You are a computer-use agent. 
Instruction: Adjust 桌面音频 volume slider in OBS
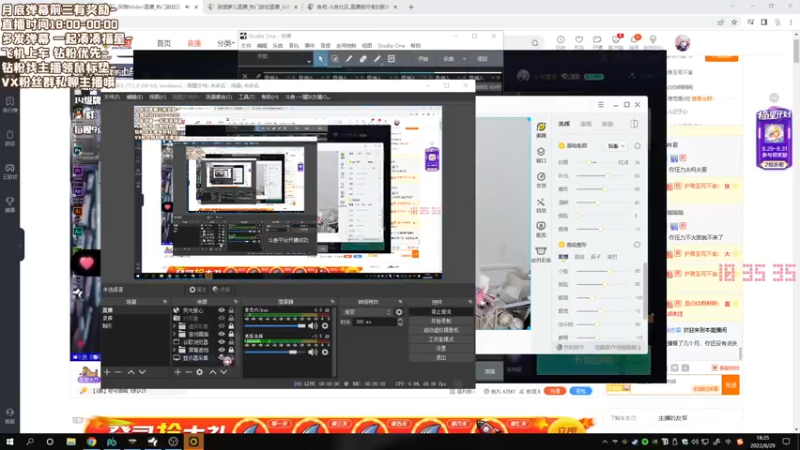pyautogui.click(x=276, y=352)
